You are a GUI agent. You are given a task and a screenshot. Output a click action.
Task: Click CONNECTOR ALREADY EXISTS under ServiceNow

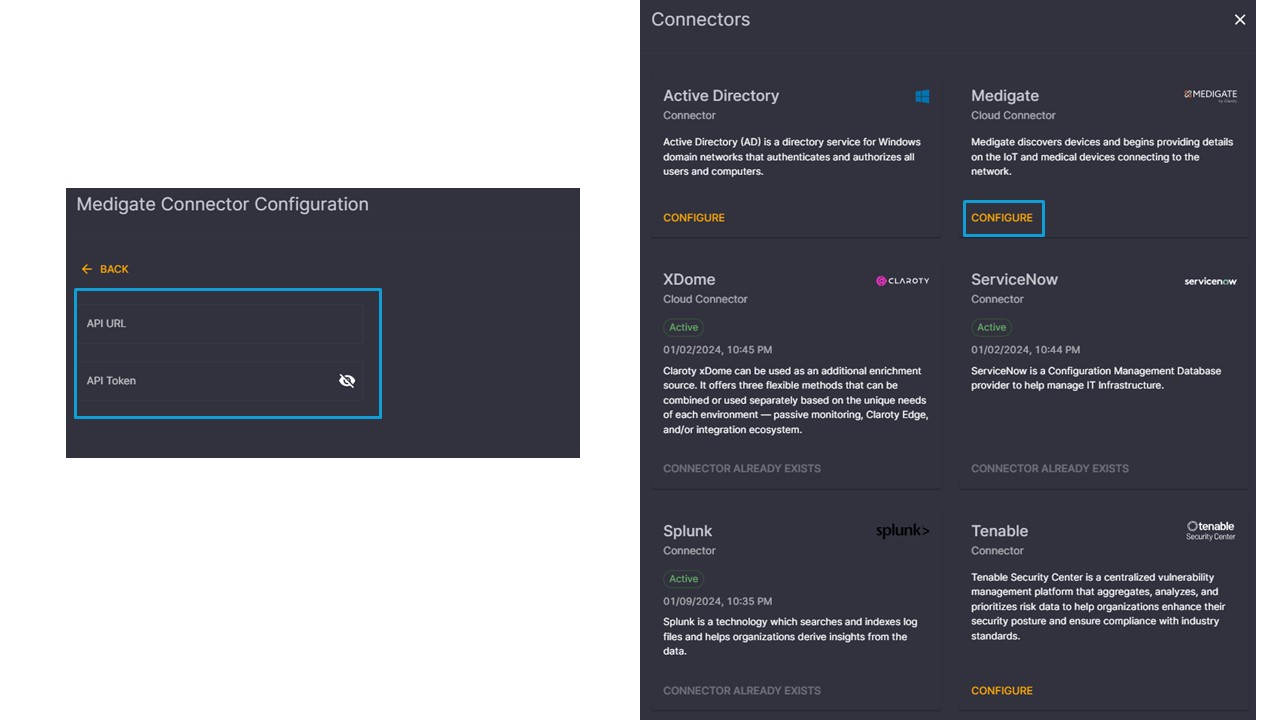[x=1050, y=469]
